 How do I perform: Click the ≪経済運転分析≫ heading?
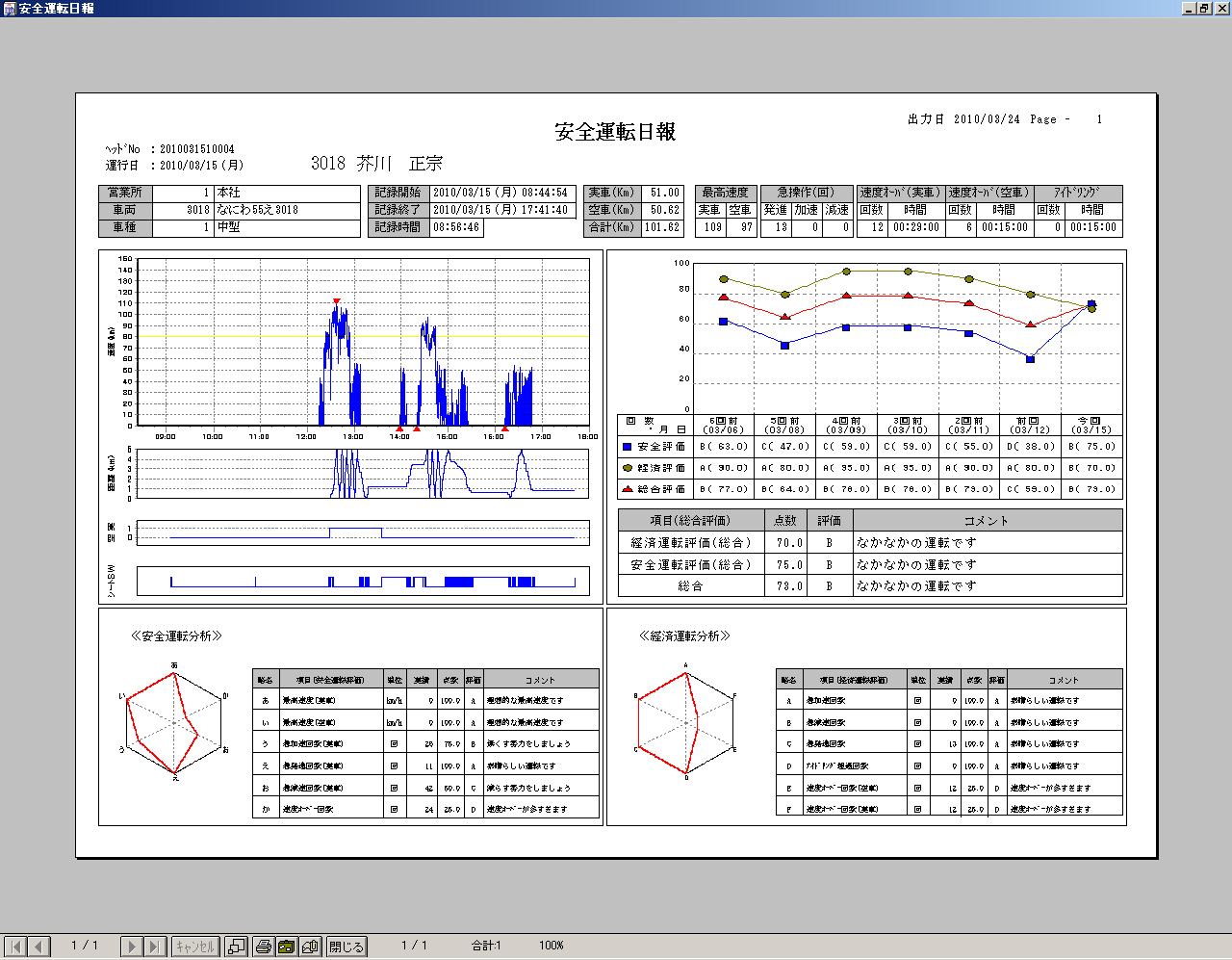pyautogui.click(x=685, y=636)
